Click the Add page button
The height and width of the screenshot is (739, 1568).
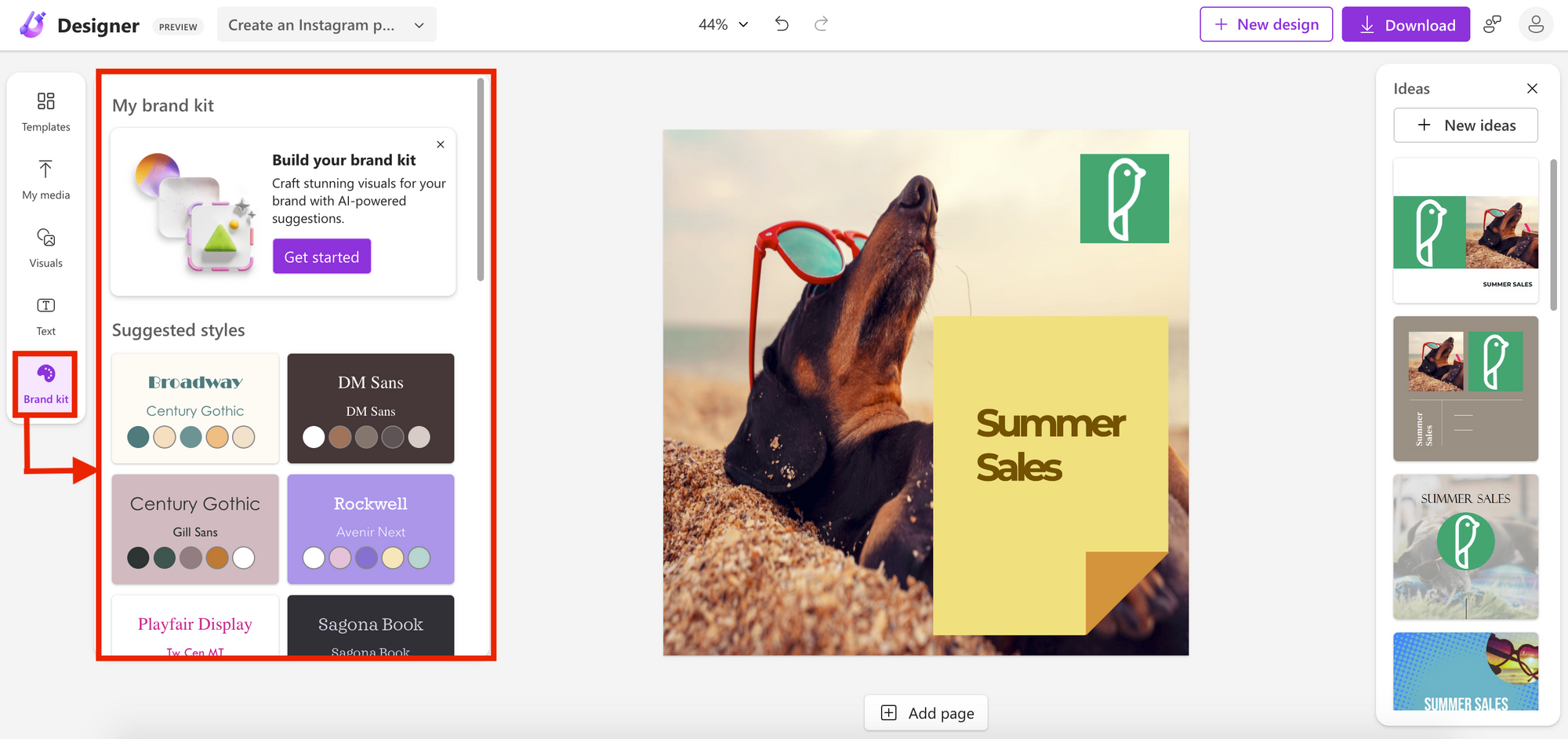(x=926, y=713)
